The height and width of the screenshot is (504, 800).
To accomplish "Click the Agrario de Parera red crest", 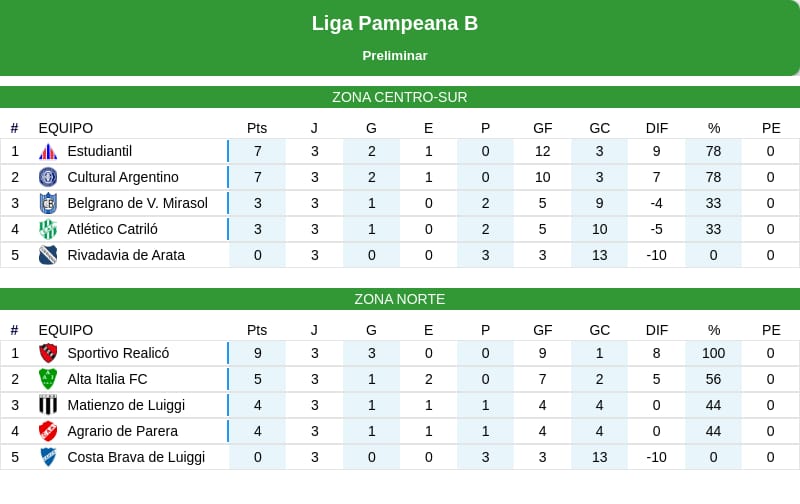I will (48, 432).
